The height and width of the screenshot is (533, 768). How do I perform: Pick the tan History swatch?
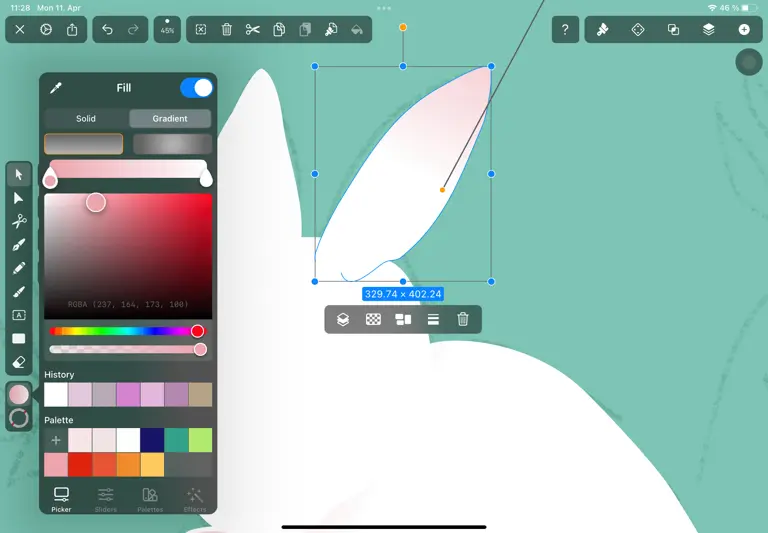click(x=200, y=395)
